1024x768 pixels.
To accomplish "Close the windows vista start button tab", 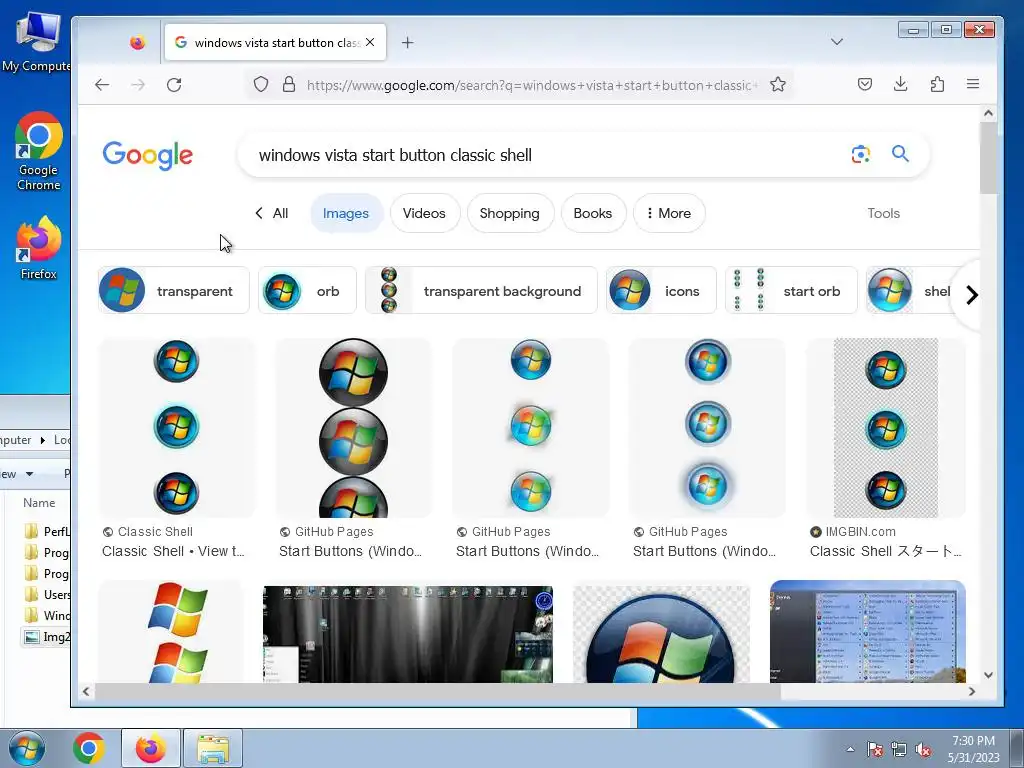I will (x=370, y=42).
